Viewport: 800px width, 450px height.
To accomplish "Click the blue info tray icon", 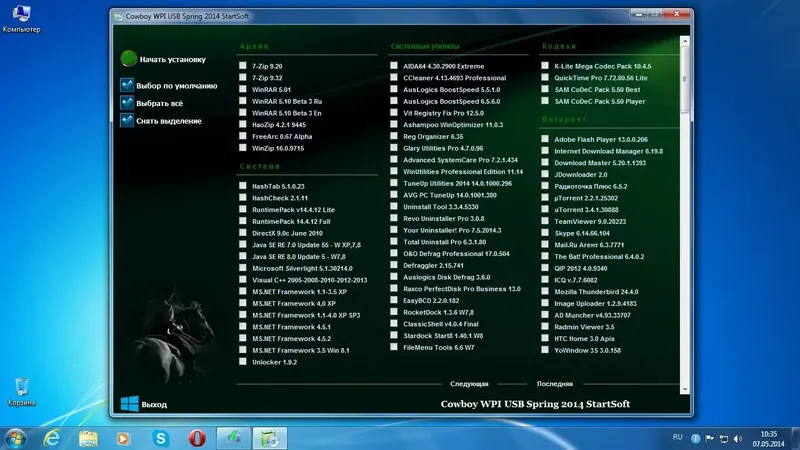I will [x=695, y=438].
